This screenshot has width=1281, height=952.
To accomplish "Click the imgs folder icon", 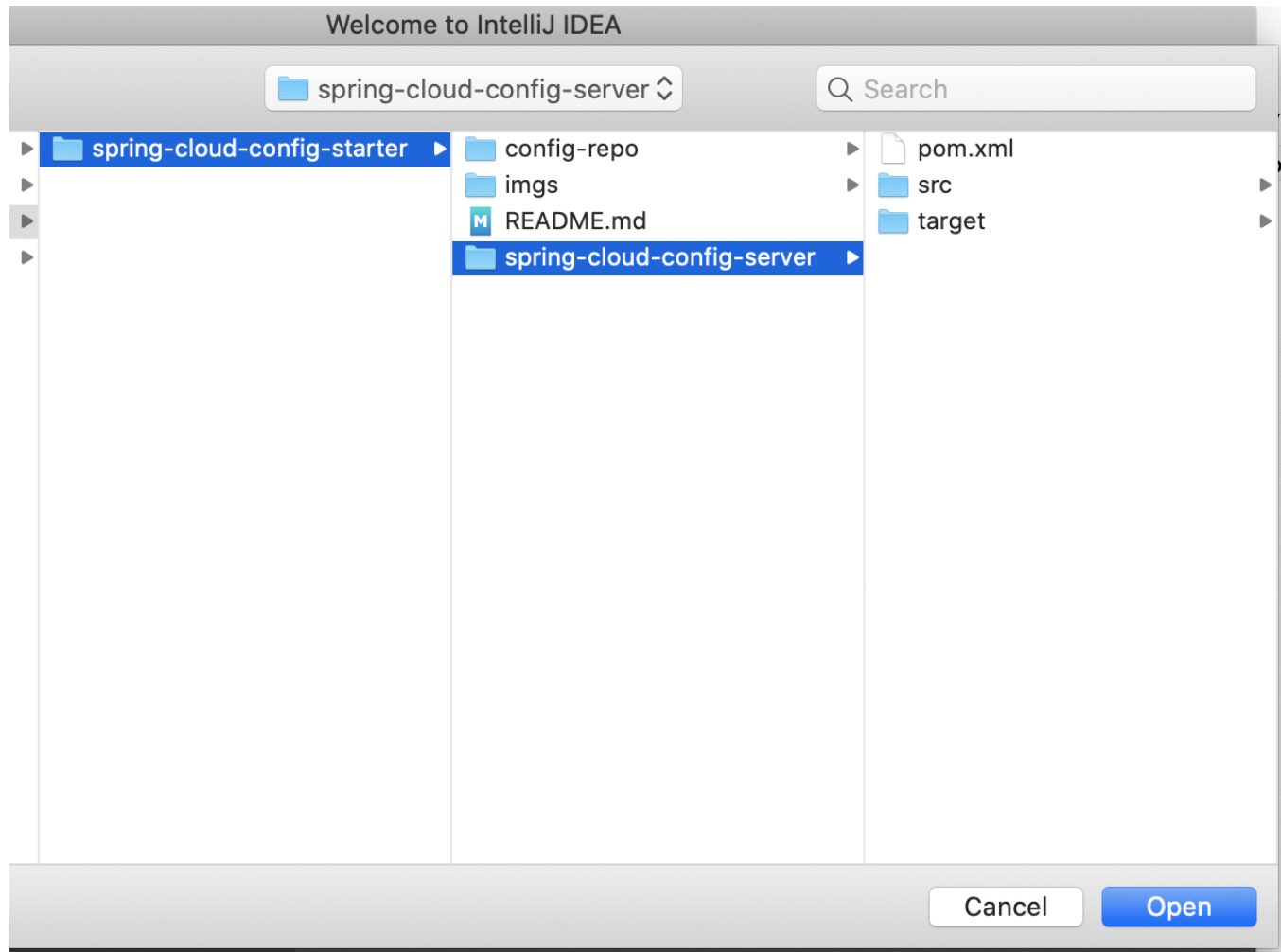I will click(481, 185).
